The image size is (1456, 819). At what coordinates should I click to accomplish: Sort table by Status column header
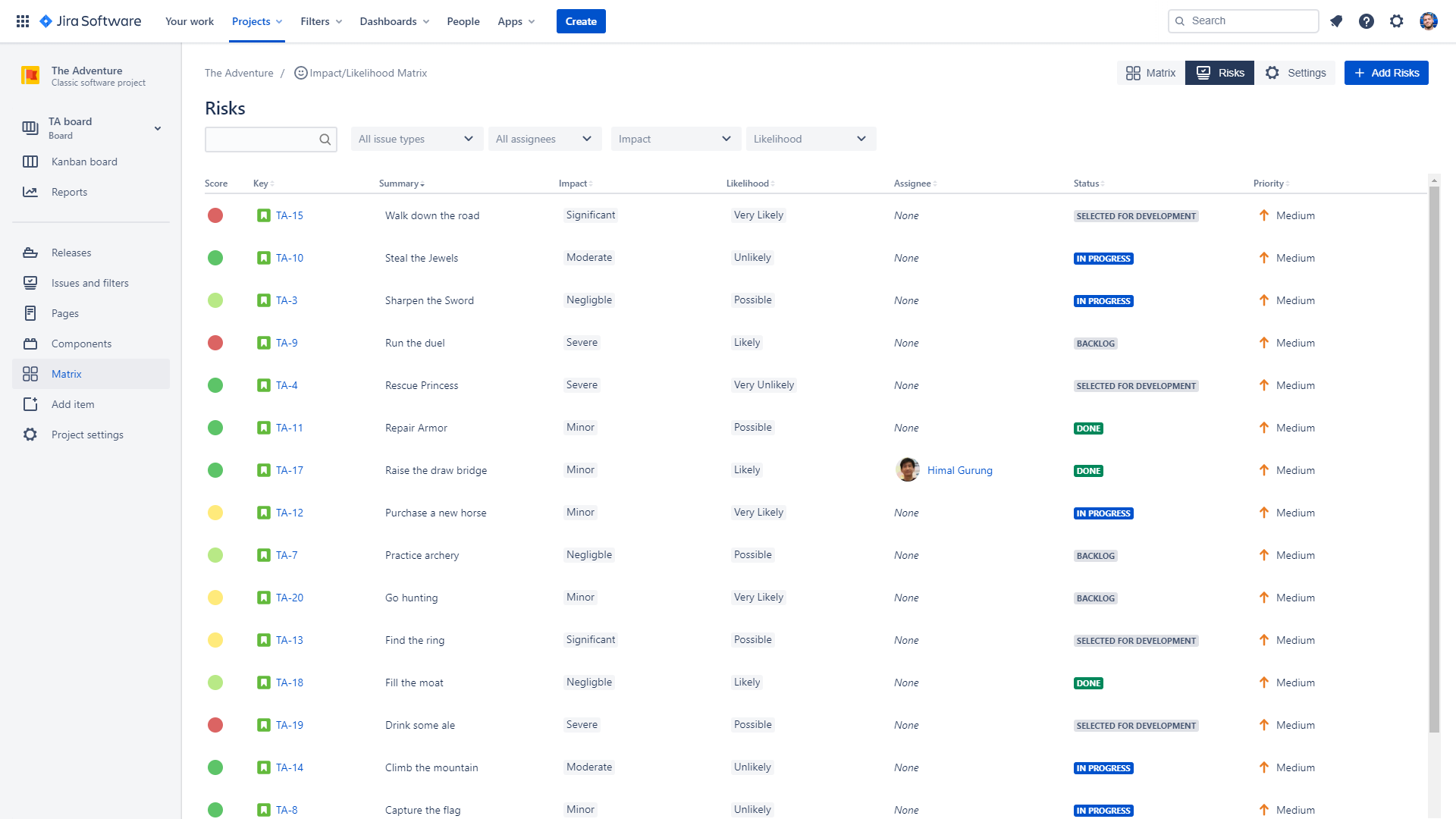1087,184
